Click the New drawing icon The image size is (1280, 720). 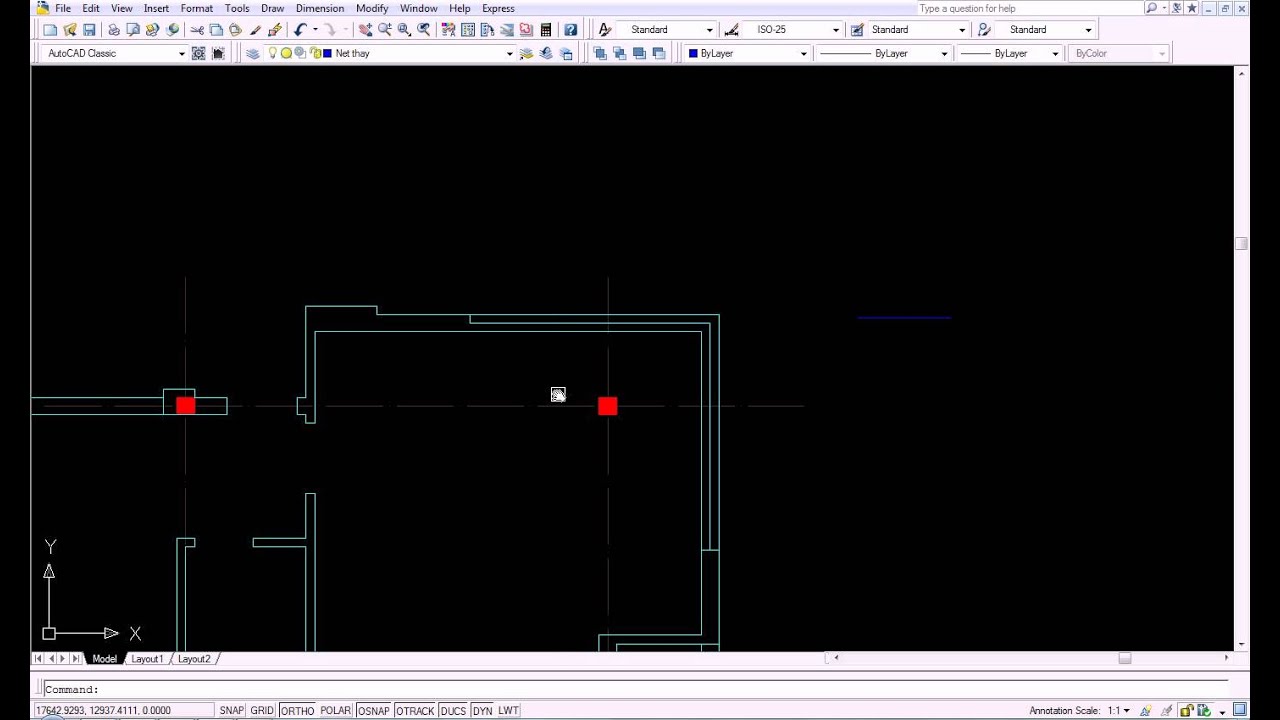click(x=50, y=30)
